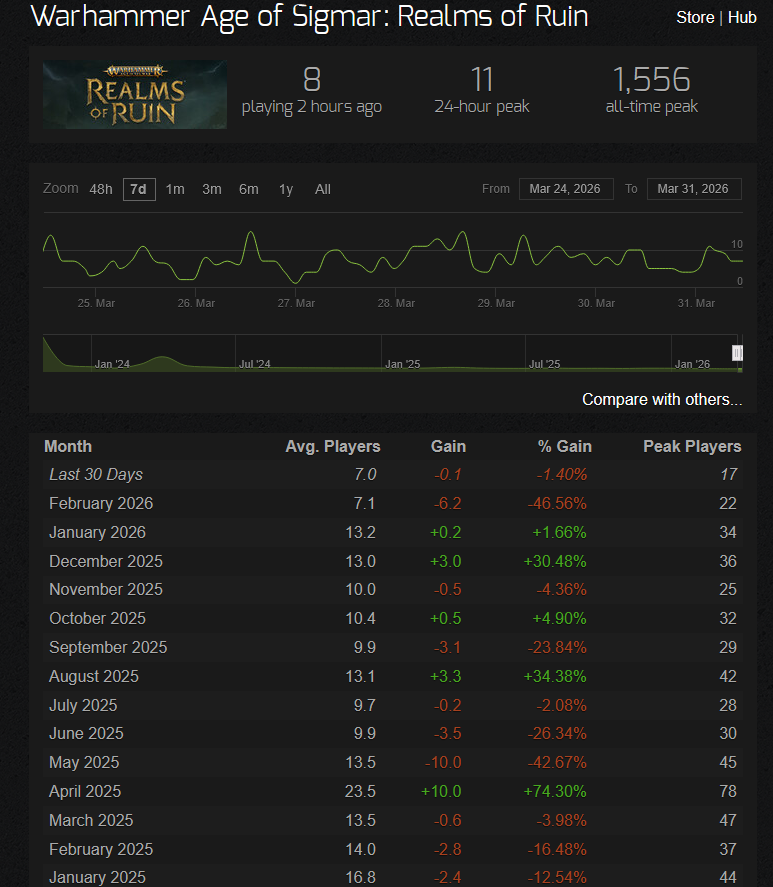The height and width of the screenshot is (887, 773).
Task: Select the 1y zoom option
Action: pyautogui.click(x=286, y=189)
